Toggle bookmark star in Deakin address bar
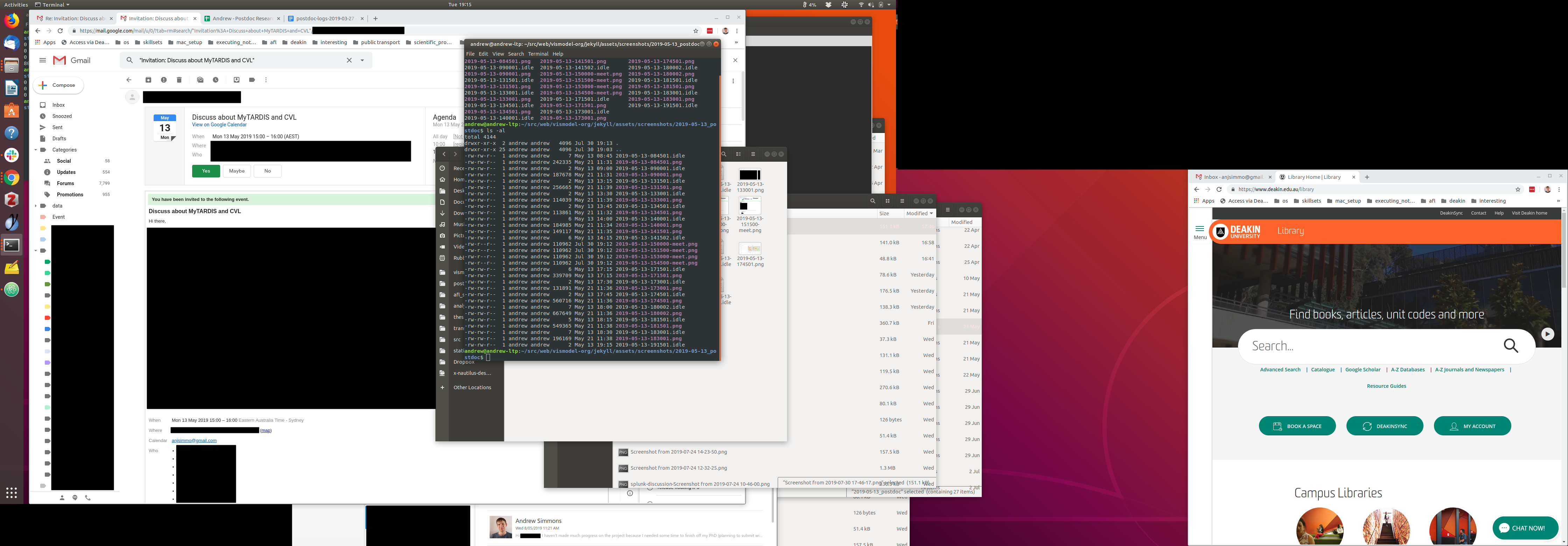The image size is (1568, 546). point(1518,189)
